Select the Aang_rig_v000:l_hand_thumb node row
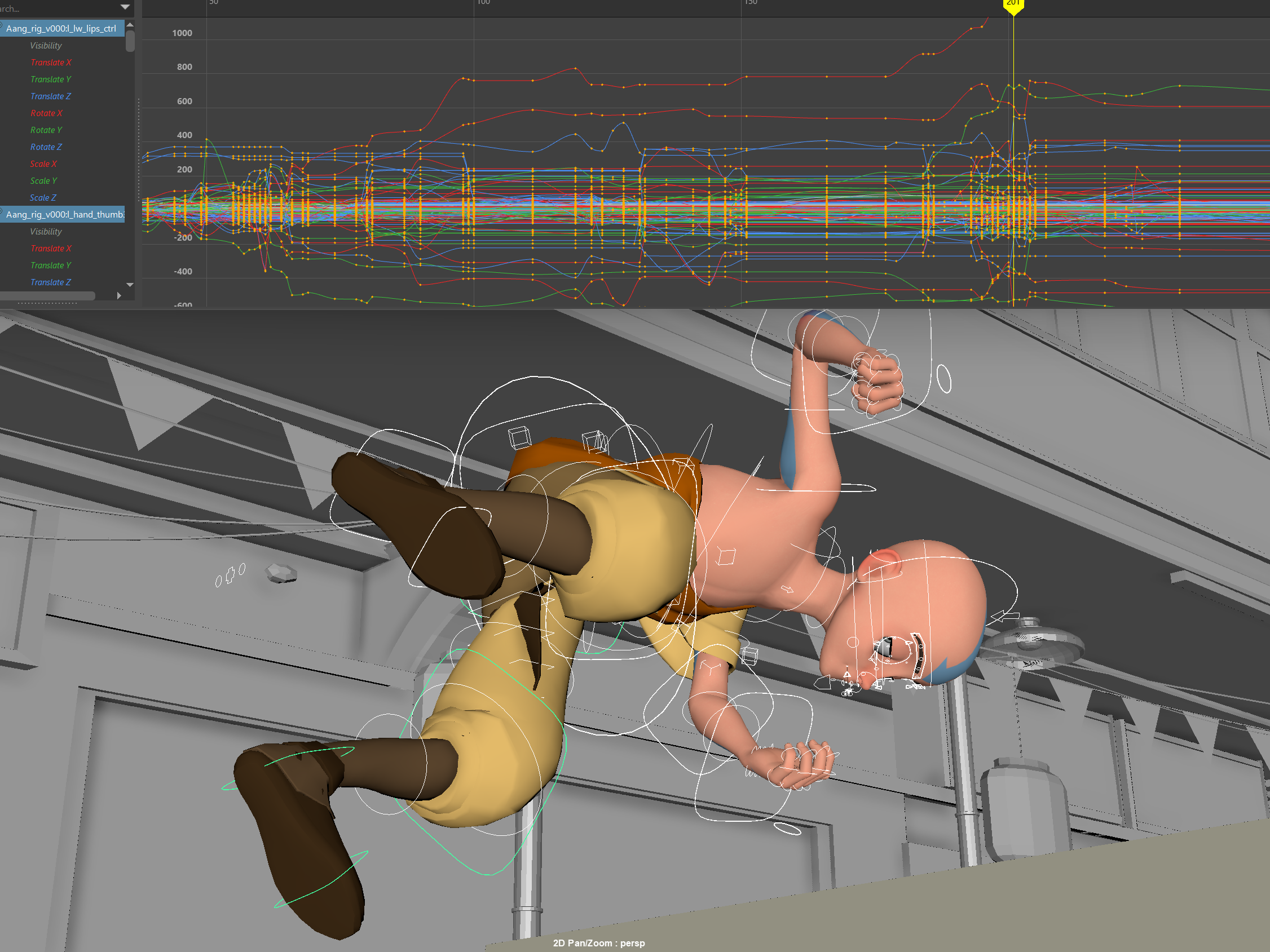Viewport: 1270px width, 952px height. (x=62, y=214)
